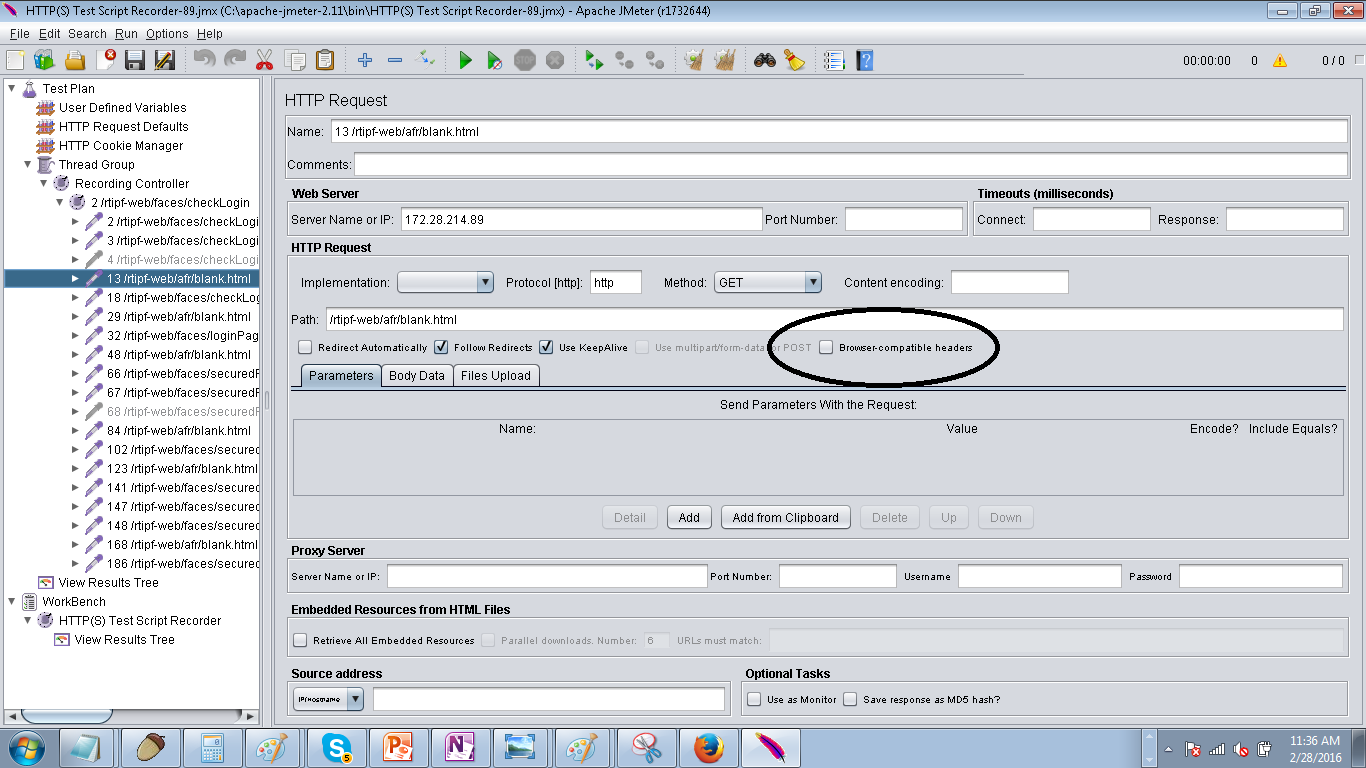Click the Clear All broom icon
Viewport: 1366px width, 768px height.
(x=722, y=60)
